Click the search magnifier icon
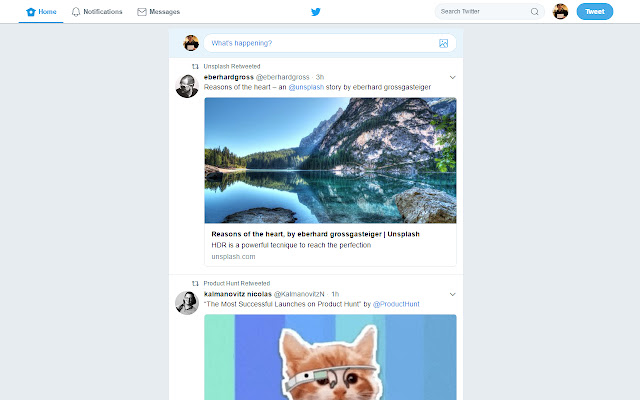The width and height of the screenshot is (640, 400). 534,11
